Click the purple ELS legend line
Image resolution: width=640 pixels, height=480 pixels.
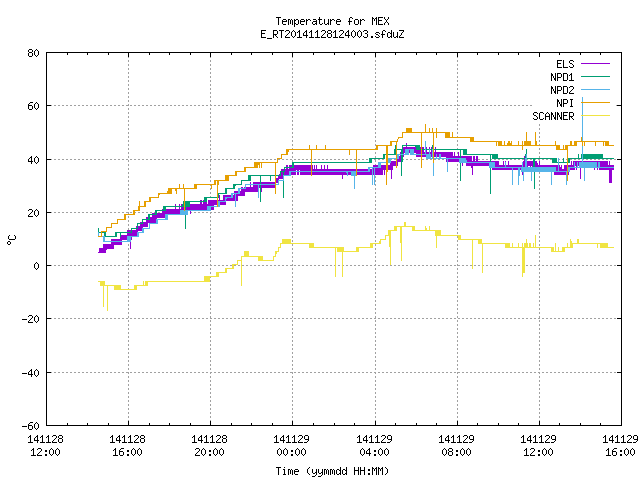coord(595,64)
